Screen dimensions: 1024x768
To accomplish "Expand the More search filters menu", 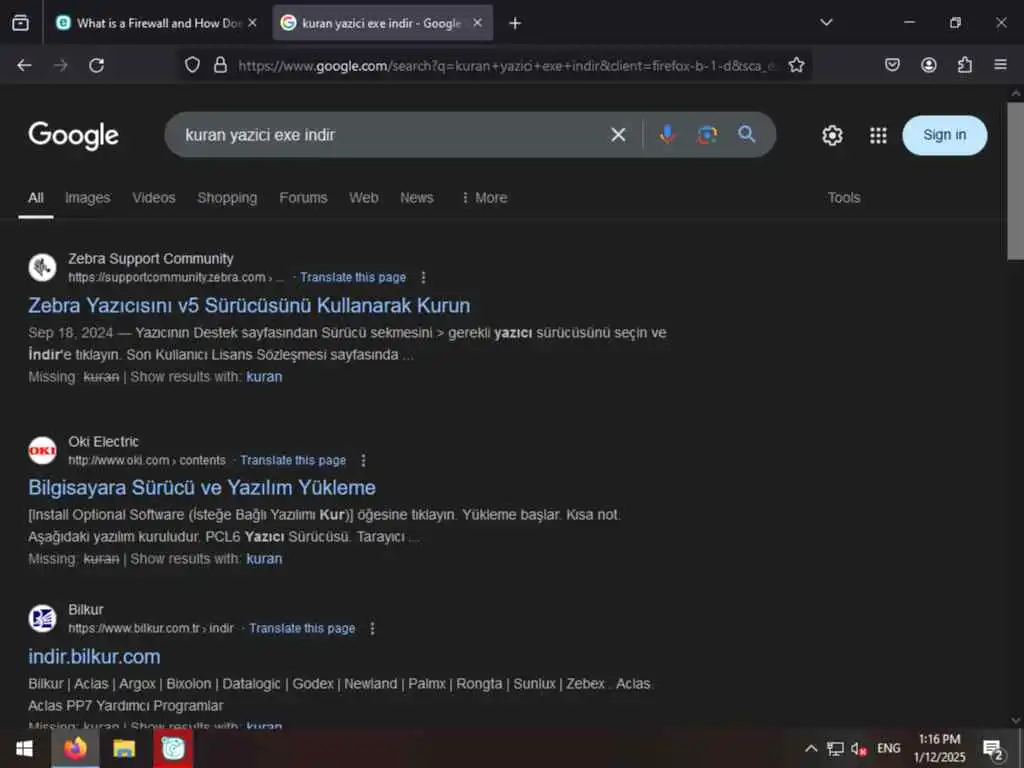I will [x=485, y=198].
